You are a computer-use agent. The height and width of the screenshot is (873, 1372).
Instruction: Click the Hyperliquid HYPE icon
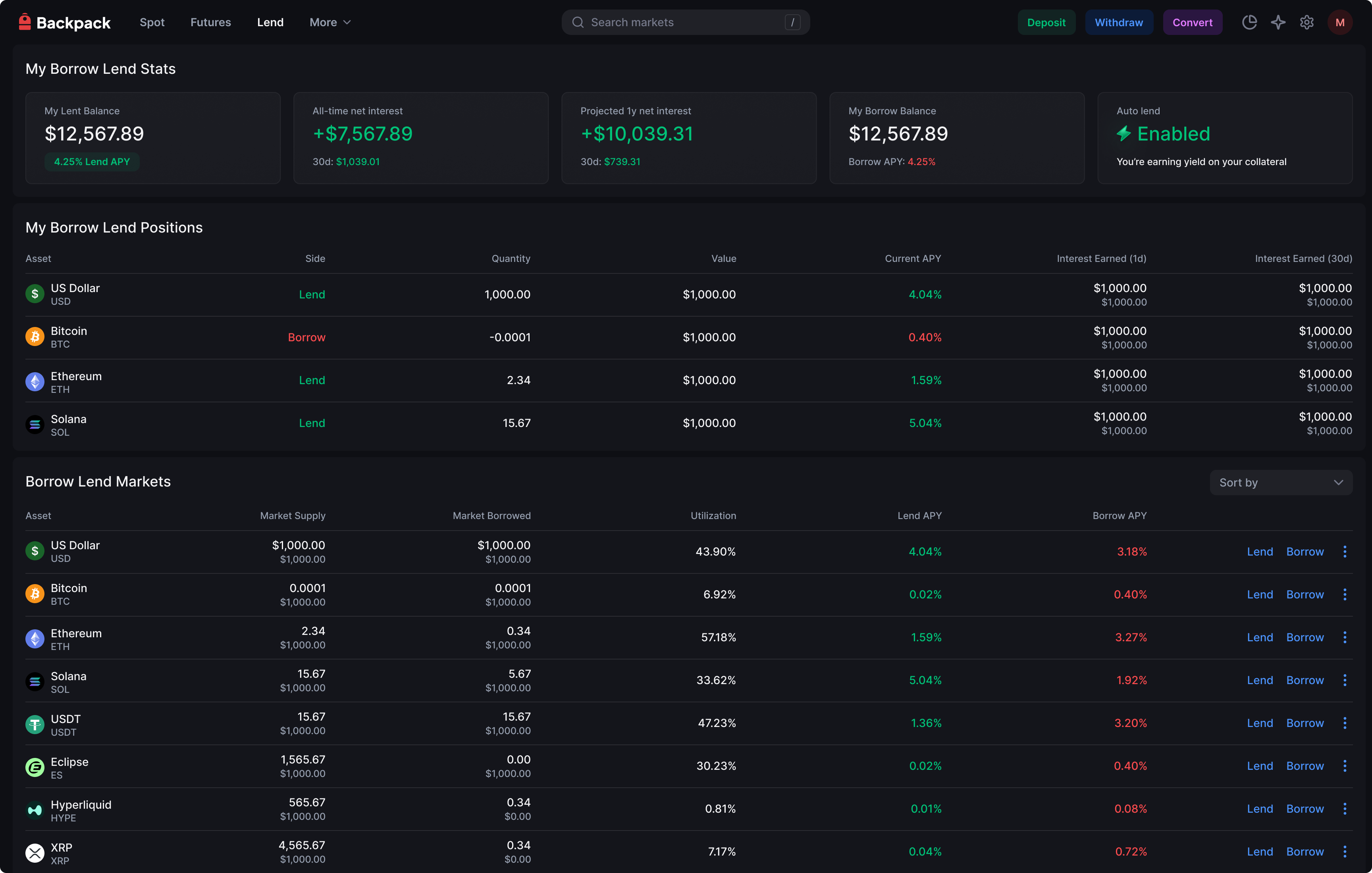click(x=35, y=810)
